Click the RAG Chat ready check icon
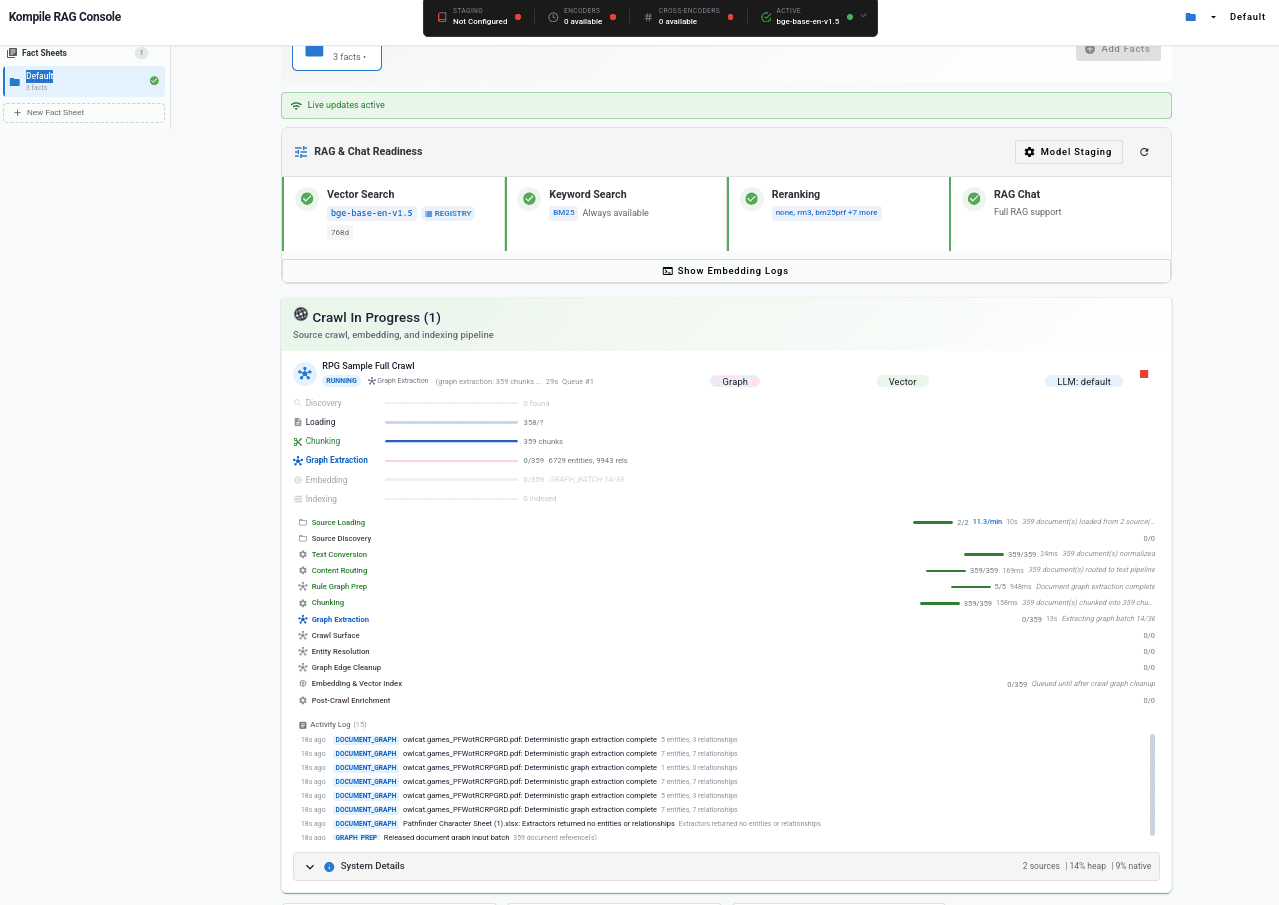The height and width of the screenshot is (905, 1279). click(x=973, y=199)
